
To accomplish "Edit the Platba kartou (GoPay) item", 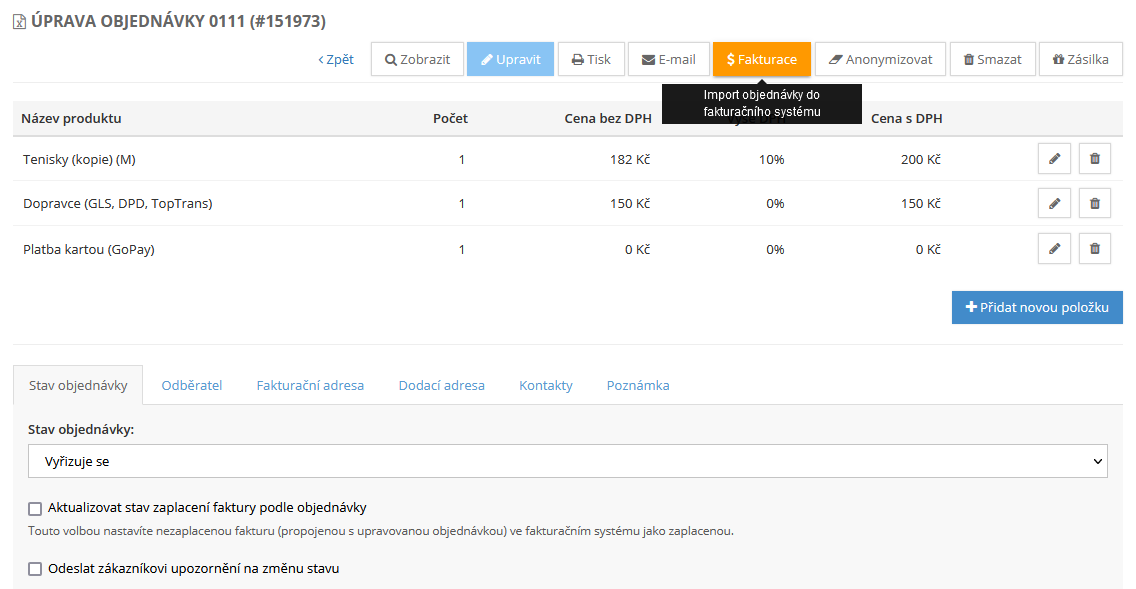I will click(x=1054, y=249).
